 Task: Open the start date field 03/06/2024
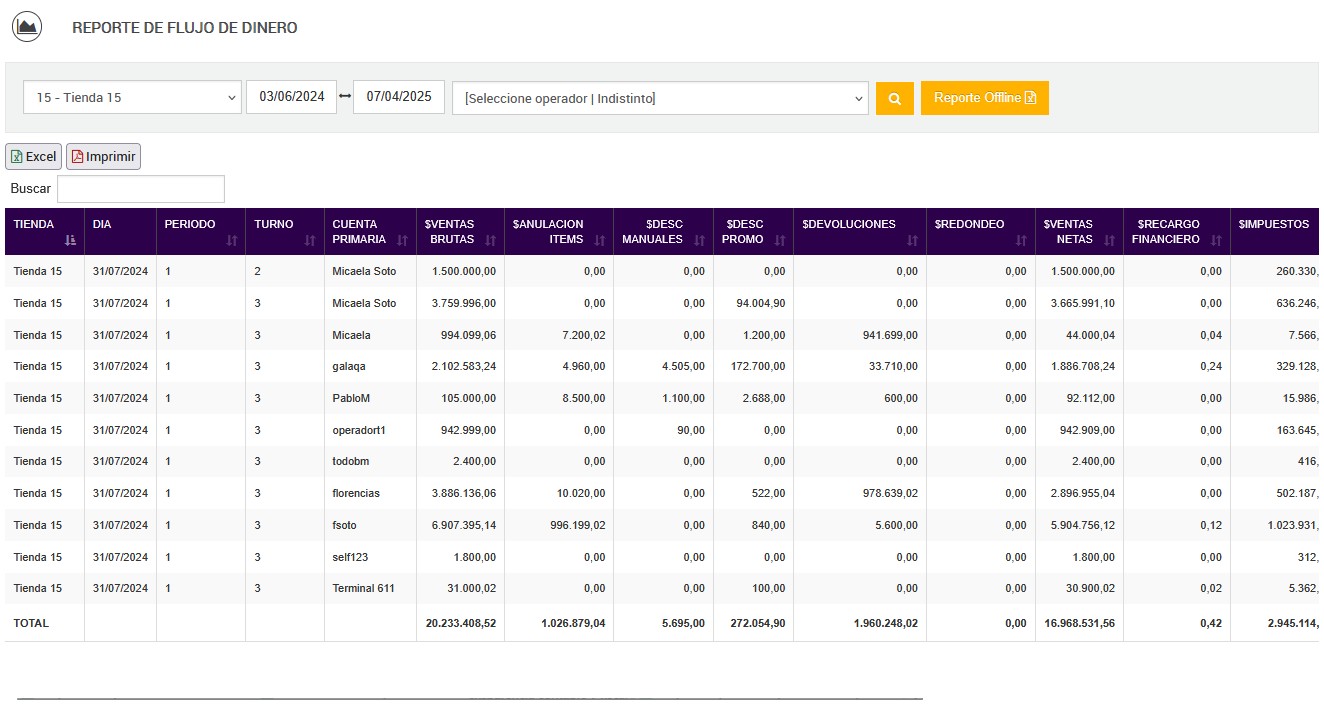[291, 97]
